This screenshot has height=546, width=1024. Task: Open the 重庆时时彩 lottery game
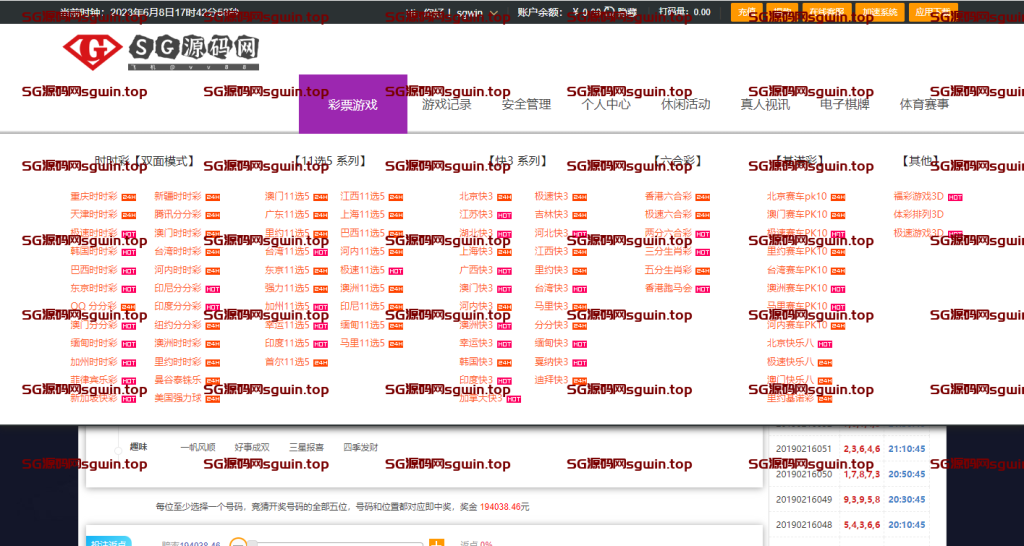pos(93,196)
